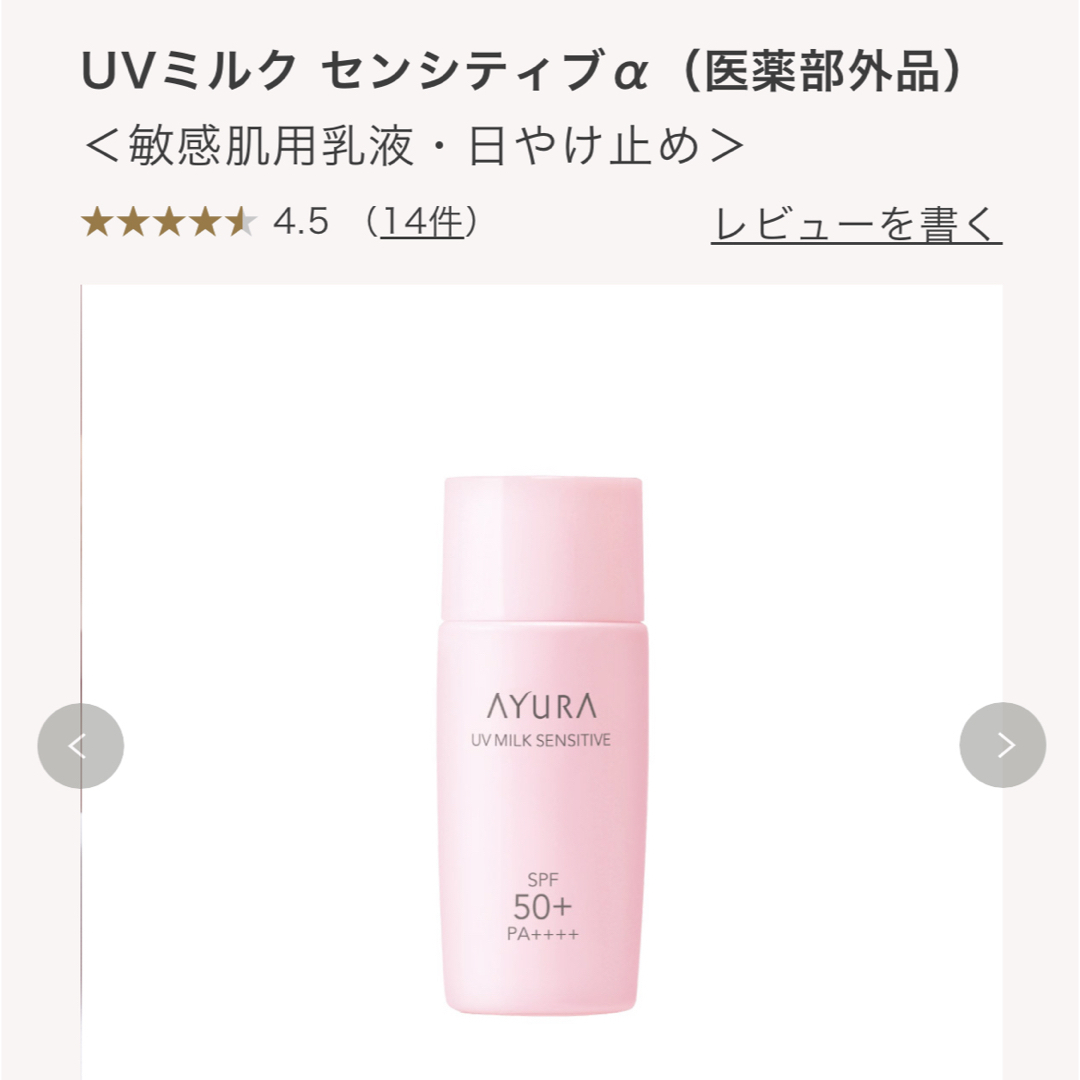Show the previous product image
This screenshot has height=1080, width=1080.
[81, 746]
